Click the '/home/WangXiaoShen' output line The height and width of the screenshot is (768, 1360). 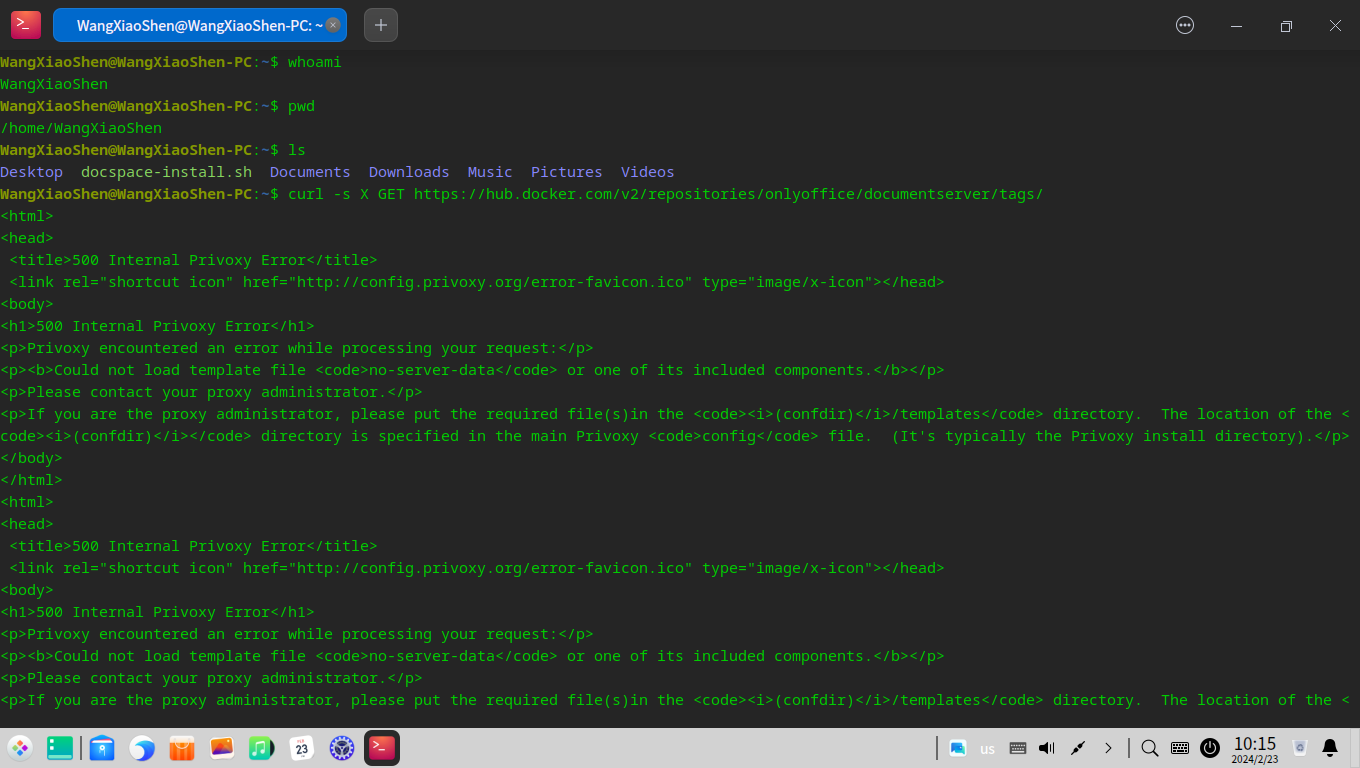[x=81, y=128]
